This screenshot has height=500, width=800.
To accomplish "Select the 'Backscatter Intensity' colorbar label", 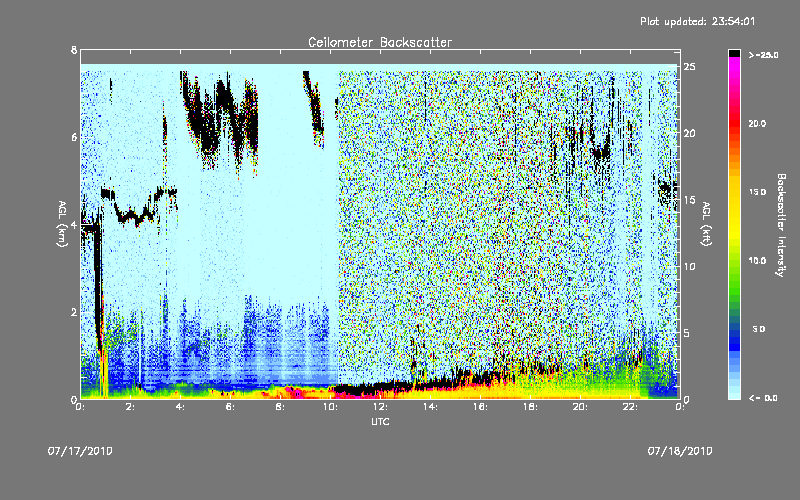I will [781, 225].
